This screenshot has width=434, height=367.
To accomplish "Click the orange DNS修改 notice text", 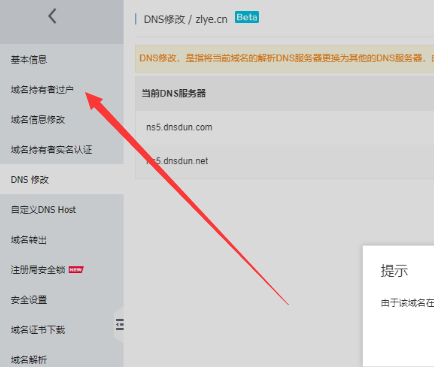I will (x=287, y=58).
